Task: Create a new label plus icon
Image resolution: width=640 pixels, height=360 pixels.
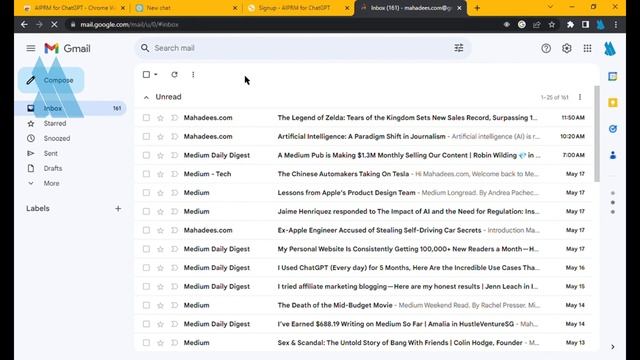Action: [x=118, y=209]
